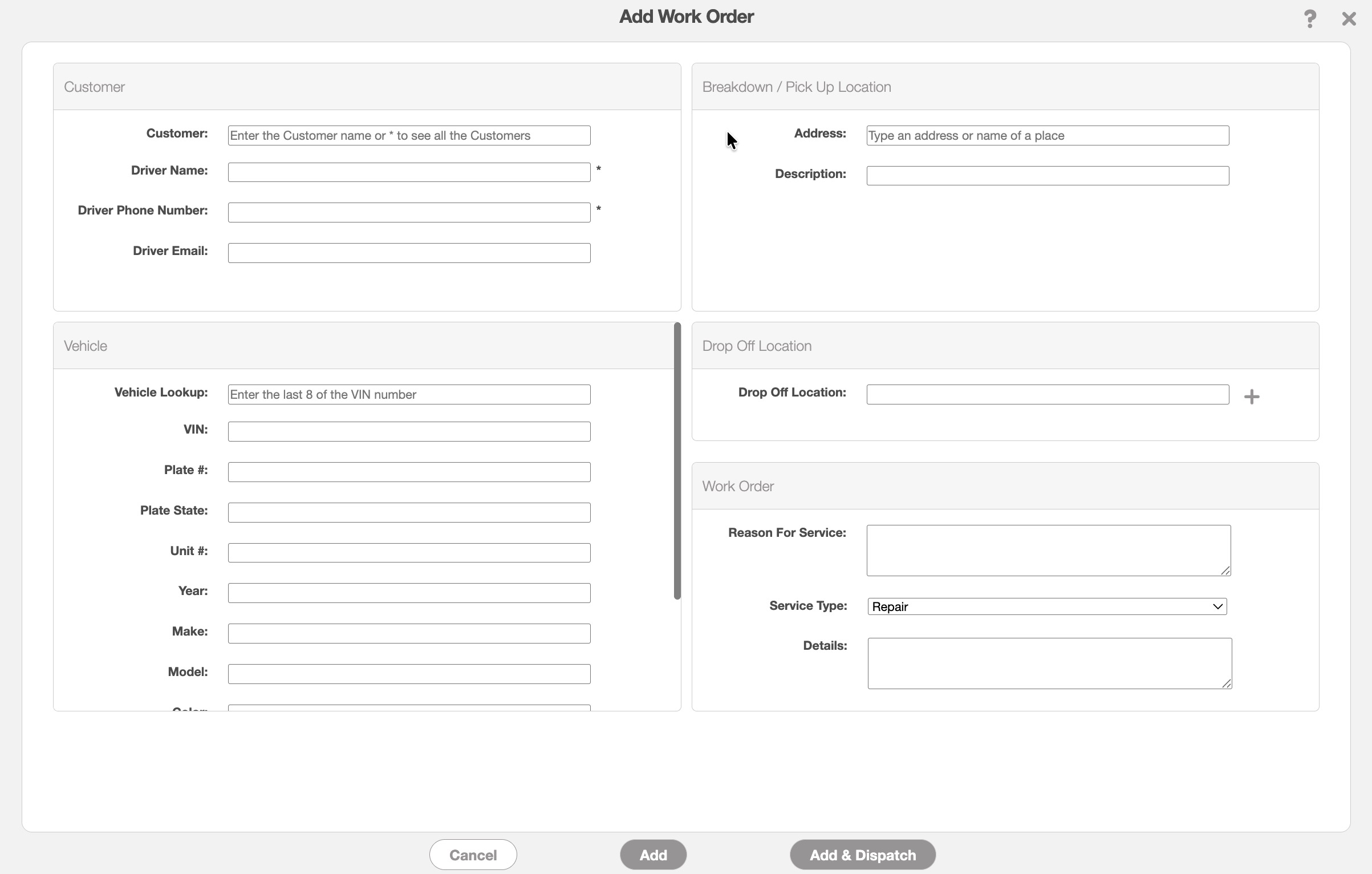This screenshot has height=874, width=1372.
Task: Click the Driver Name input field
Action: [x=409, y=172]
